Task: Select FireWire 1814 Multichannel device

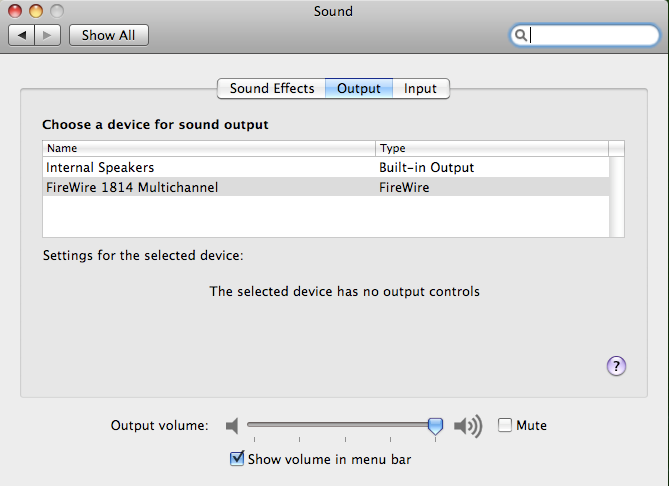Action: tap(326, 187)
